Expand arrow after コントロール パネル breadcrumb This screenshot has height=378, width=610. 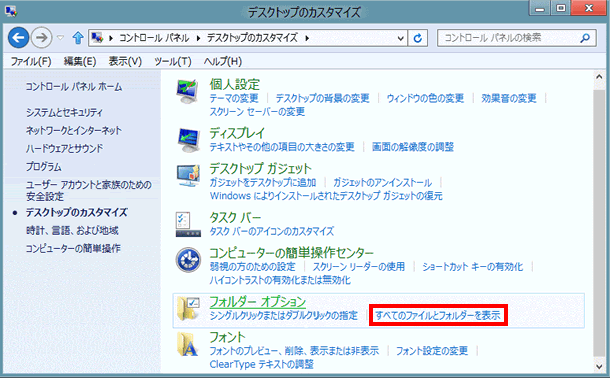198,38
